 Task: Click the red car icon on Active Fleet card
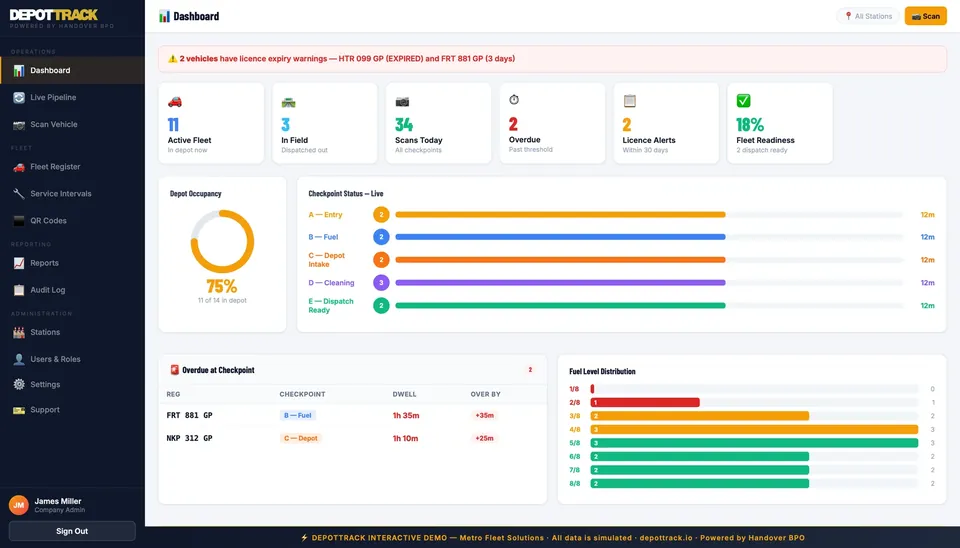pos(175,101)
